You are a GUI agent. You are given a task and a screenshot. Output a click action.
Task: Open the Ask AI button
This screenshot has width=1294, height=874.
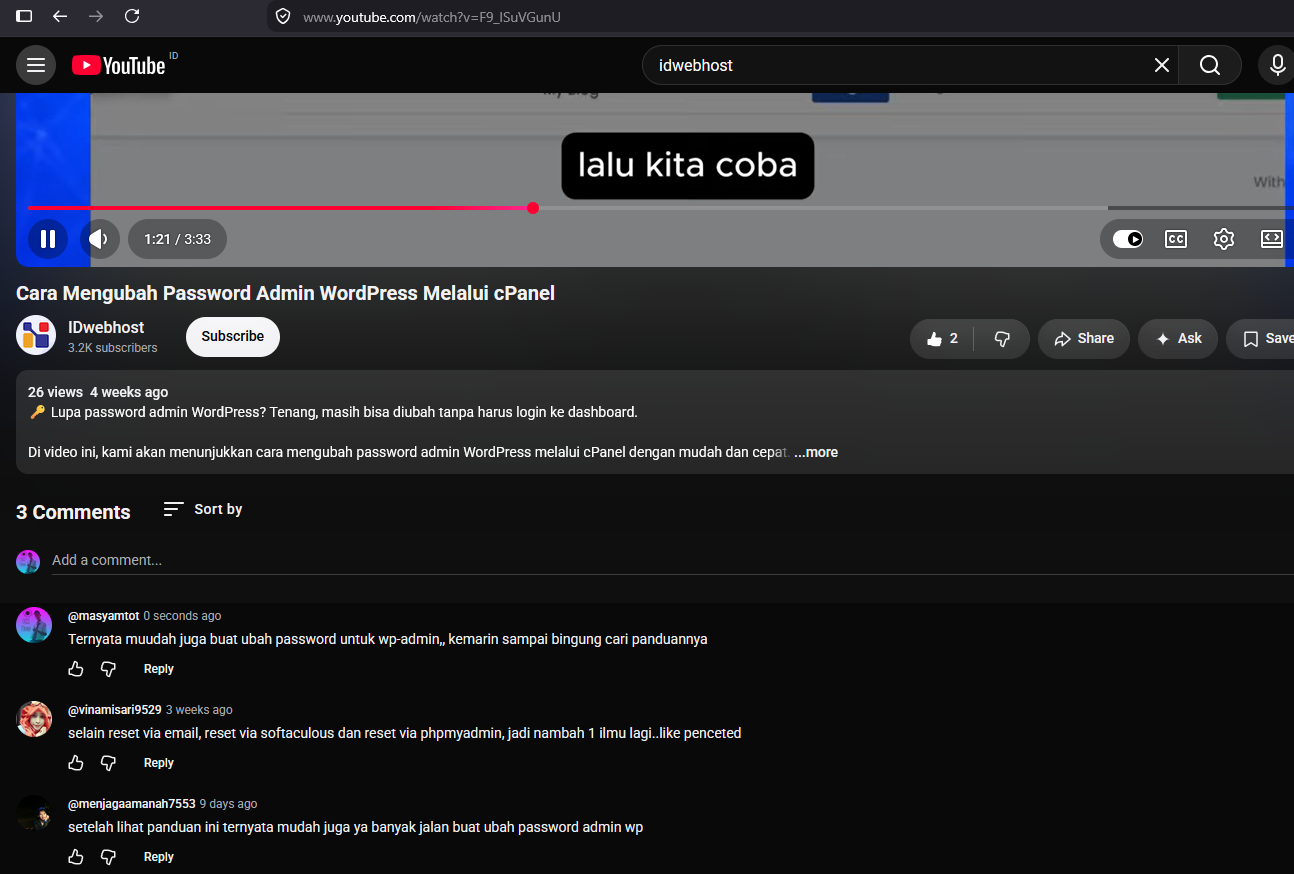pos(1178,339)
